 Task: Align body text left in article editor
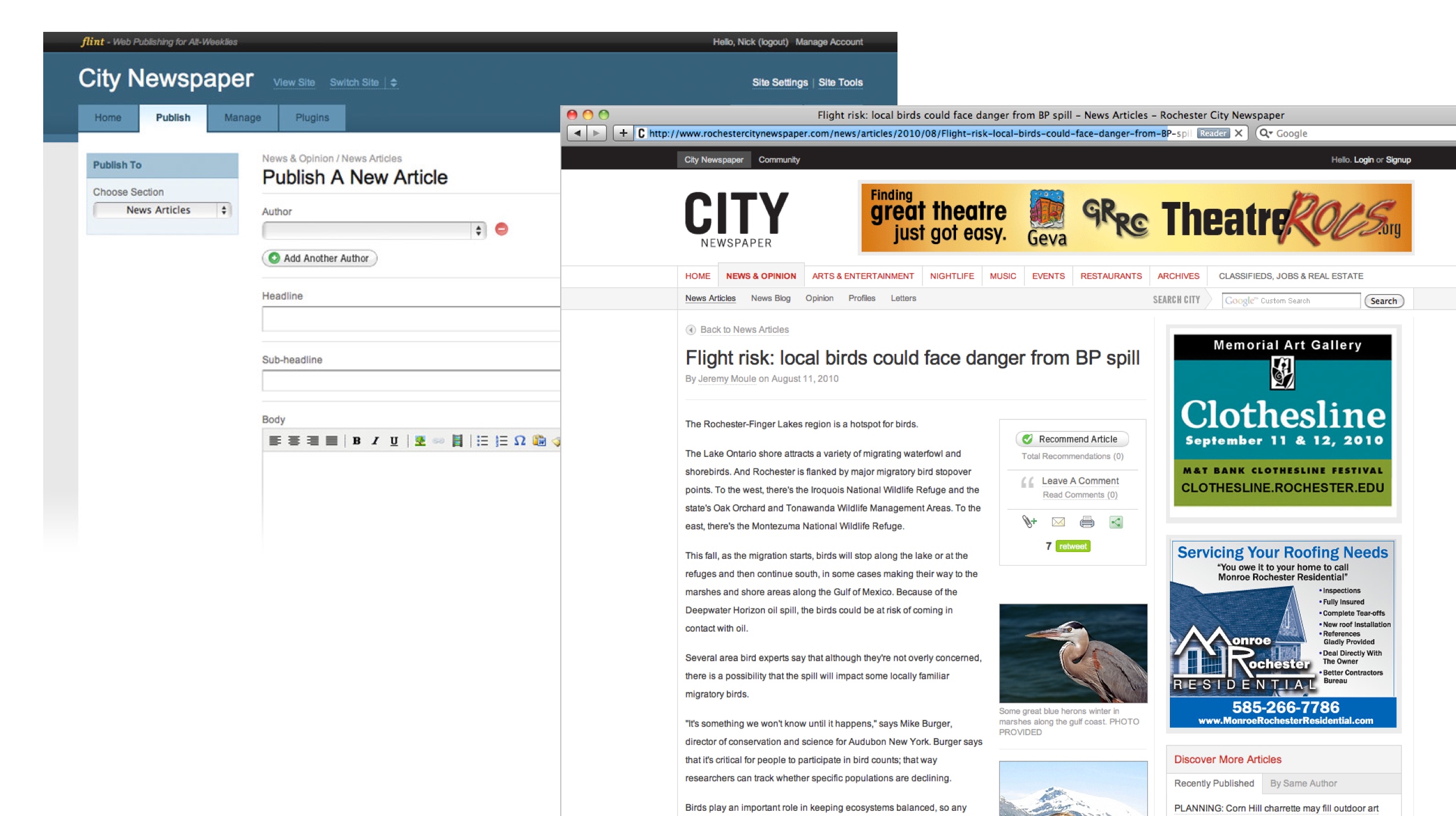[x=275, y=440]
